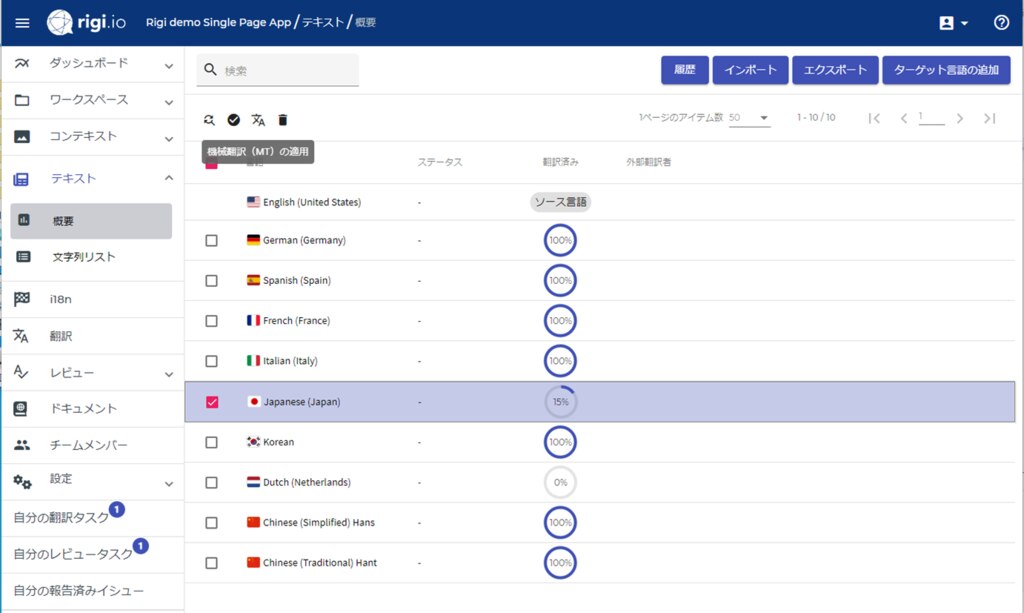Click the checkmark circle toolbar icon

pos(234,120)
